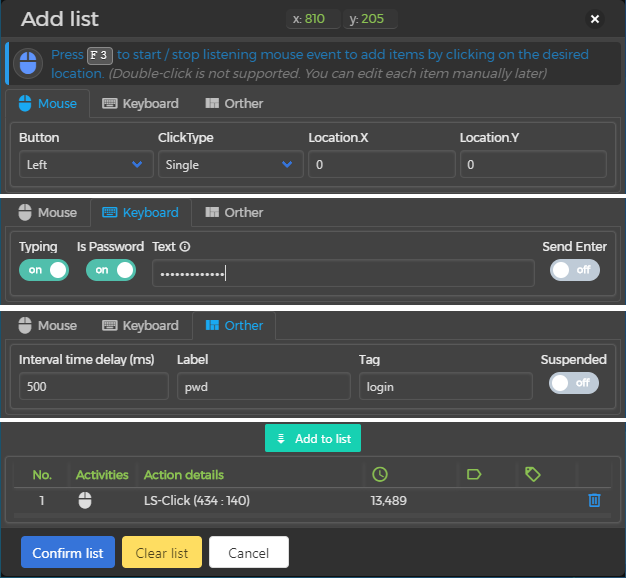The height and width of the screenshot is (578, 626).
Task: Delete row 1 with the trash icon
Action: click(x=594, y=500)
